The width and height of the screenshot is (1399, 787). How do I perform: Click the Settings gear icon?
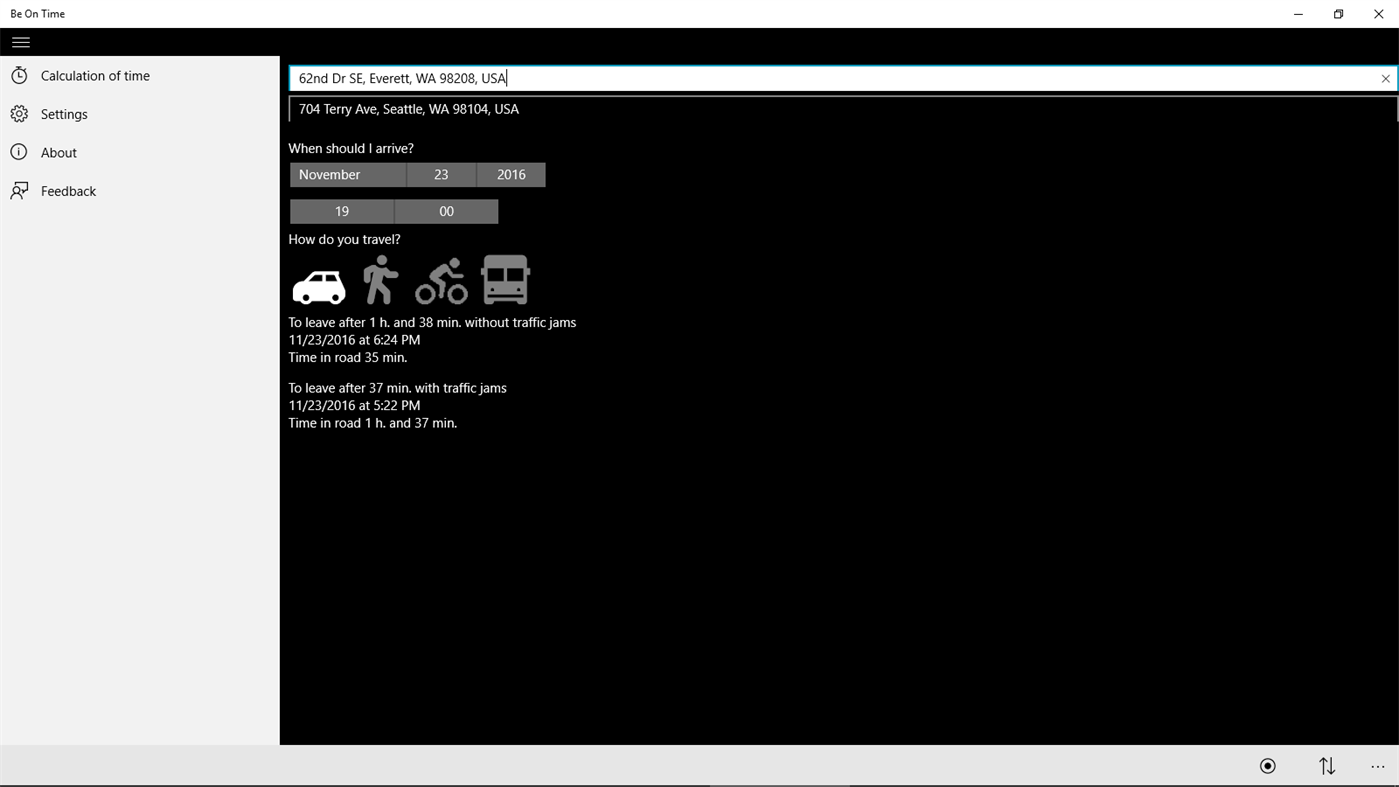tap(20, 113)
